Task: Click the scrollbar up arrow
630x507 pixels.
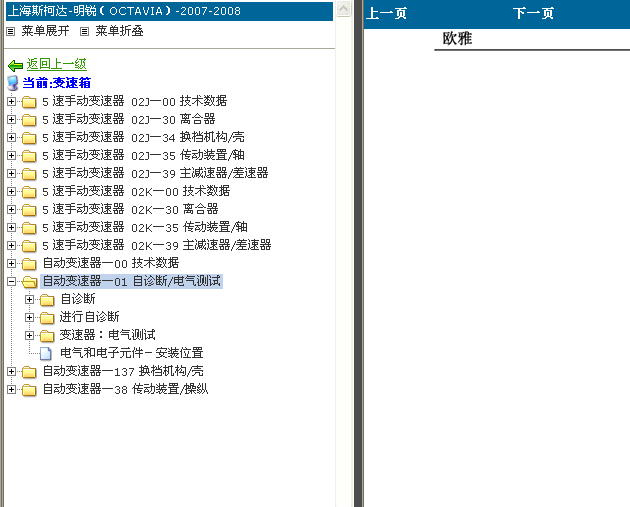Action: coord(344,9)
